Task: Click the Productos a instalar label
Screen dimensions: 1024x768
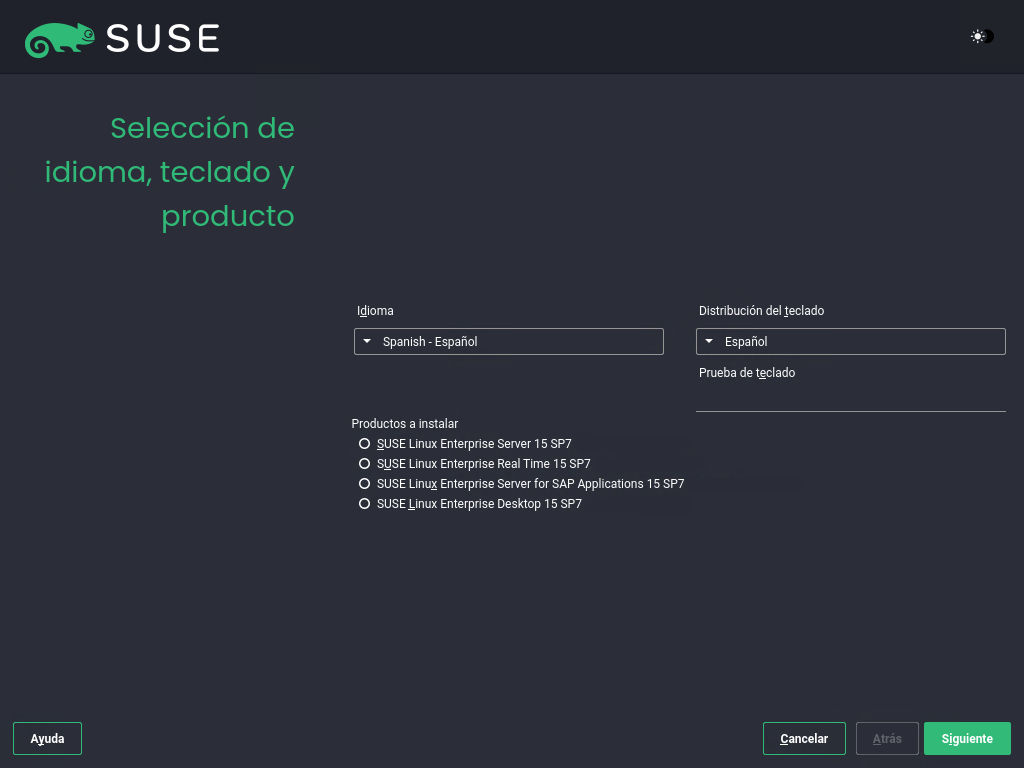Action: pos(405,424)
